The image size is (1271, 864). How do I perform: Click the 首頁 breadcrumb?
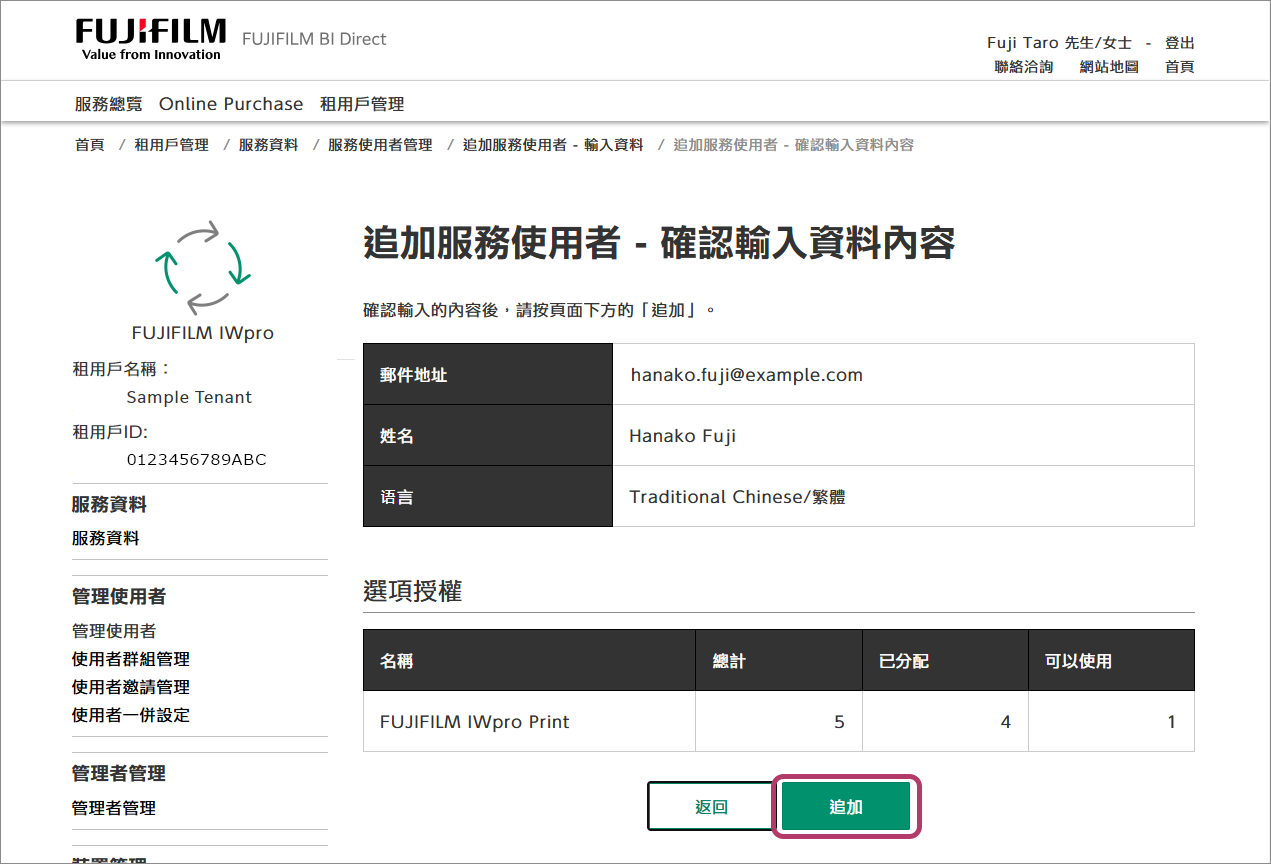tap(90, 145)
